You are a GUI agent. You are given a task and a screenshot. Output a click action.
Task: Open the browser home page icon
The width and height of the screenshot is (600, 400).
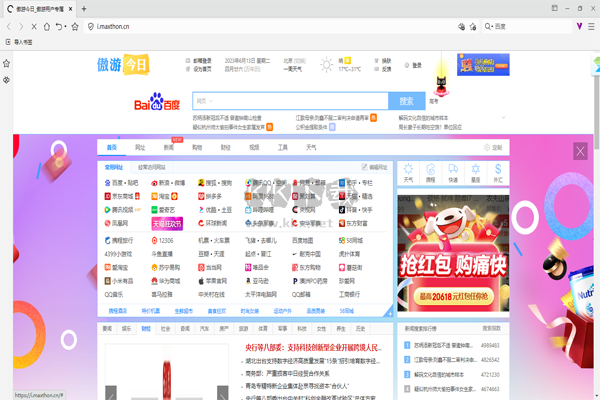(47, 26)
